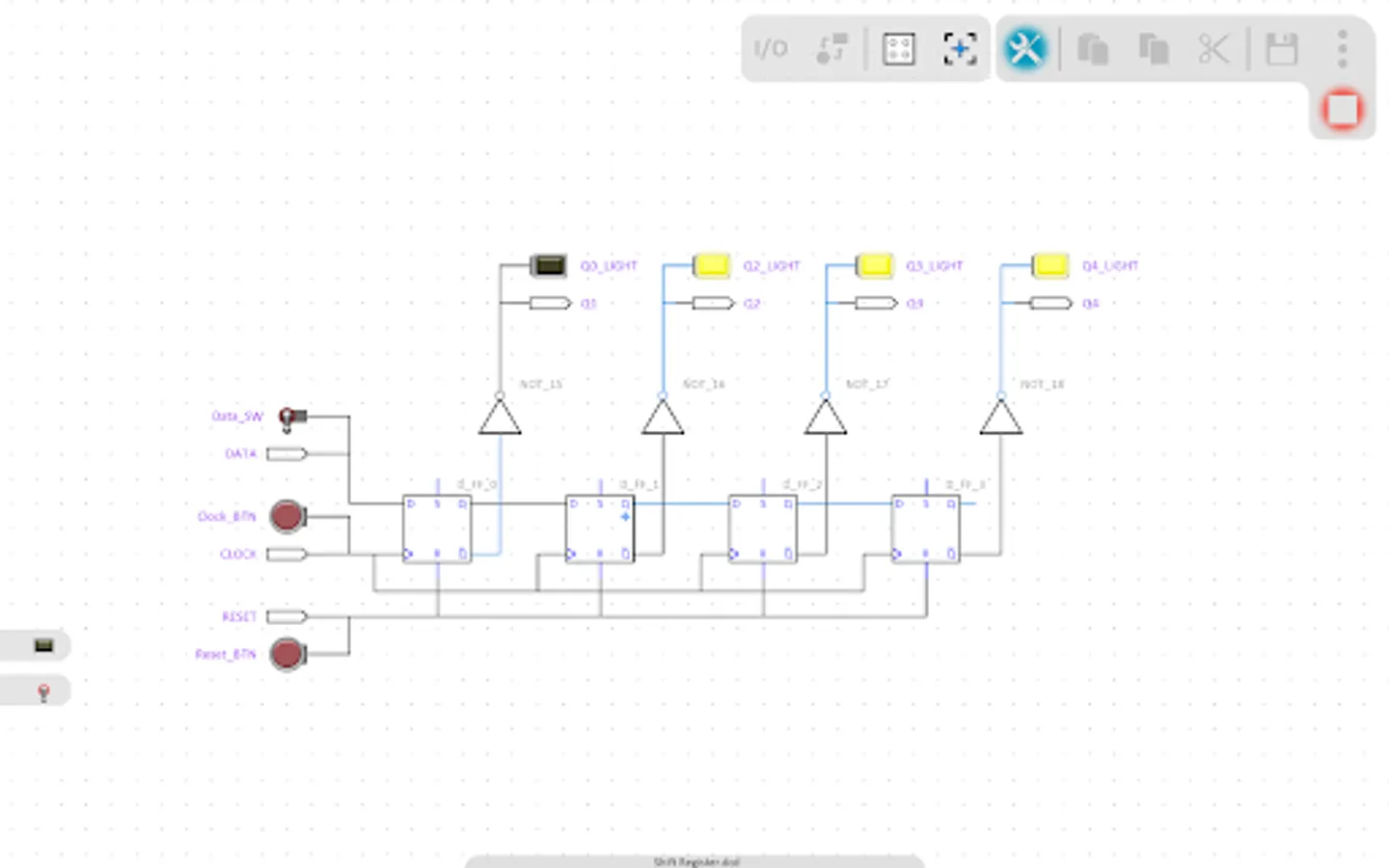This screenshot has width=1389, height=868.
Task: Click the red stop simulation button
Action: click(x=1342, y=109)
